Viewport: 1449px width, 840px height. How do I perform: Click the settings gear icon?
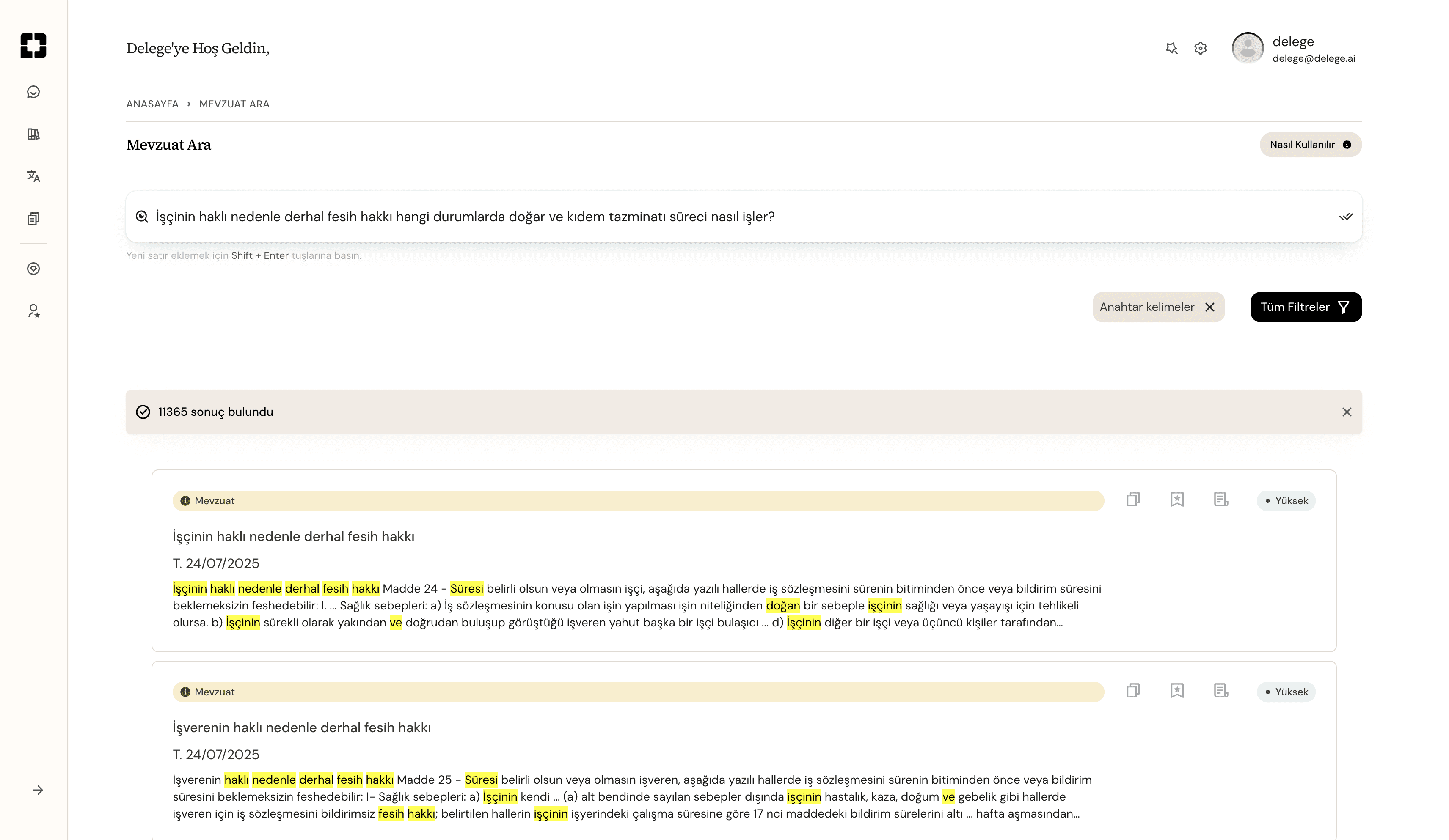(1200, 48)
